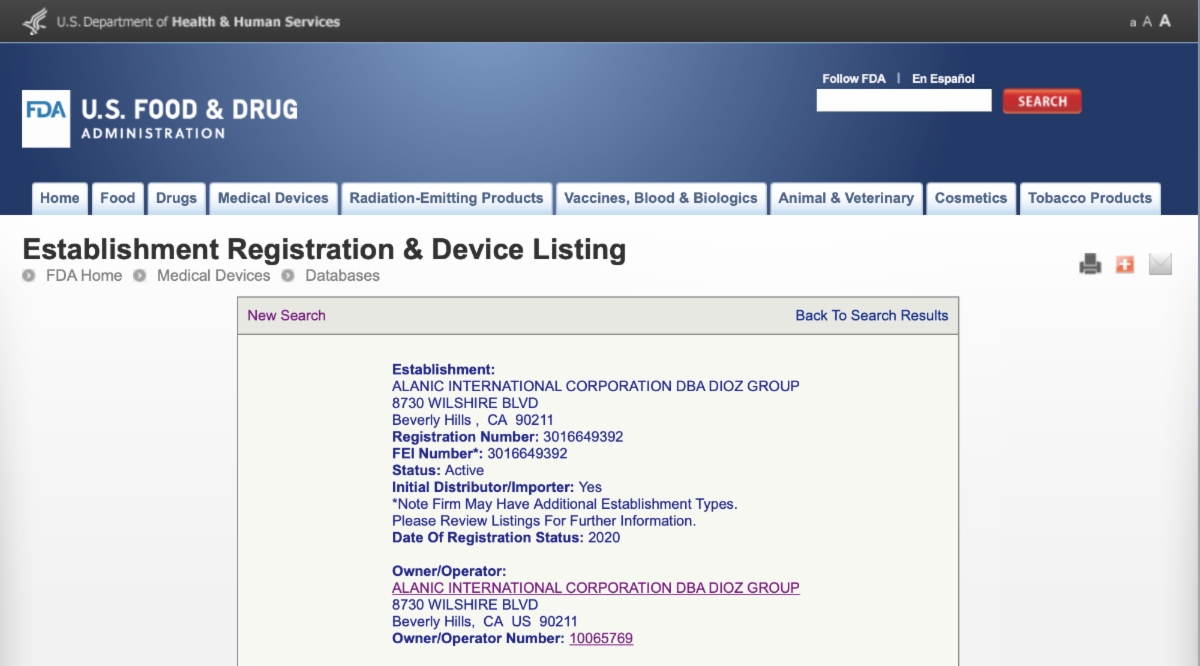The height and width of the screenshot is (666, 1200).
Task: Click the Initial Distributor/Importer Yes text
Action: [x=497, y=487]
